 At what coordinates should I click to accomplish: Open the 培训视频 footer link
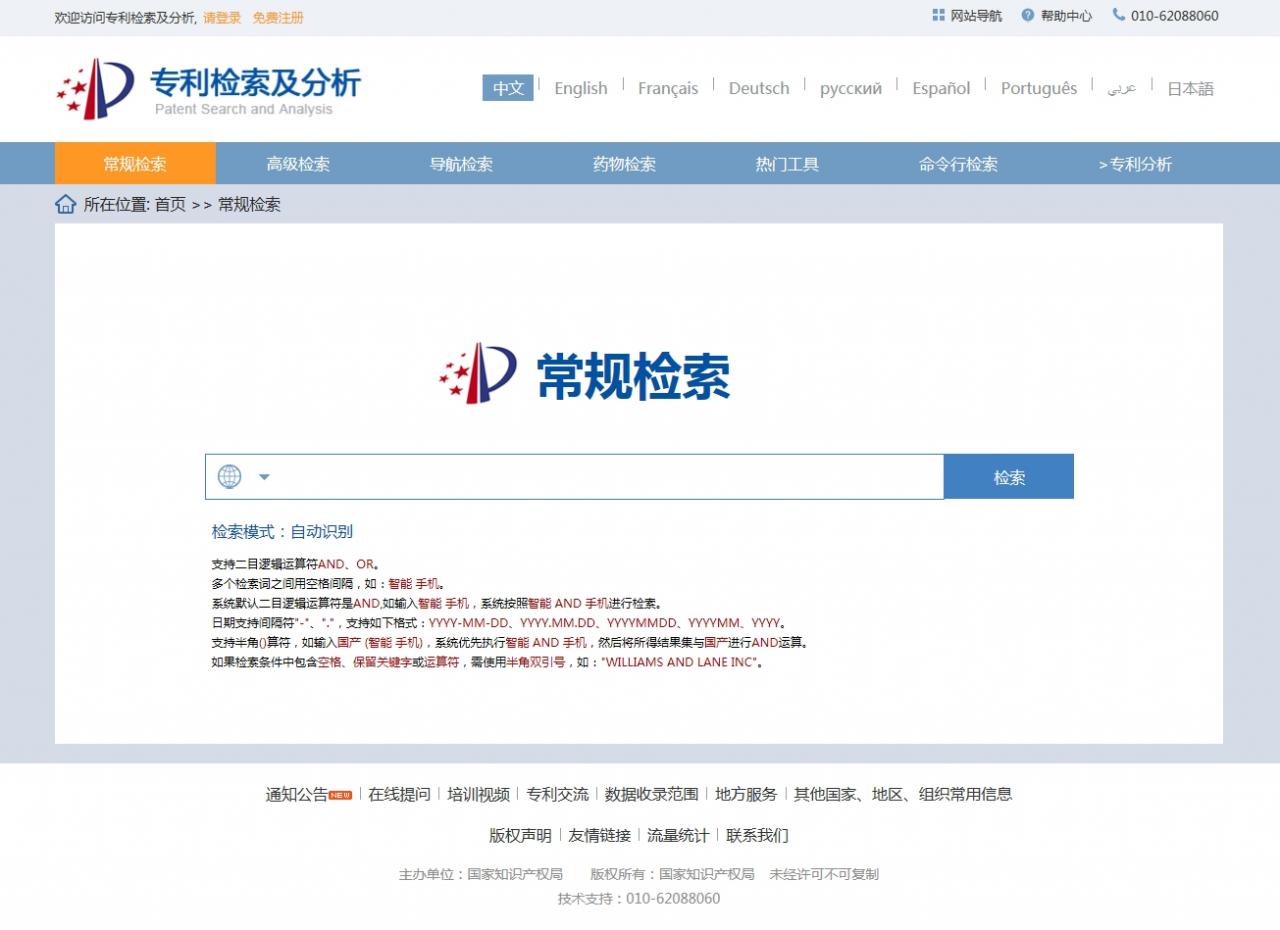478,794
